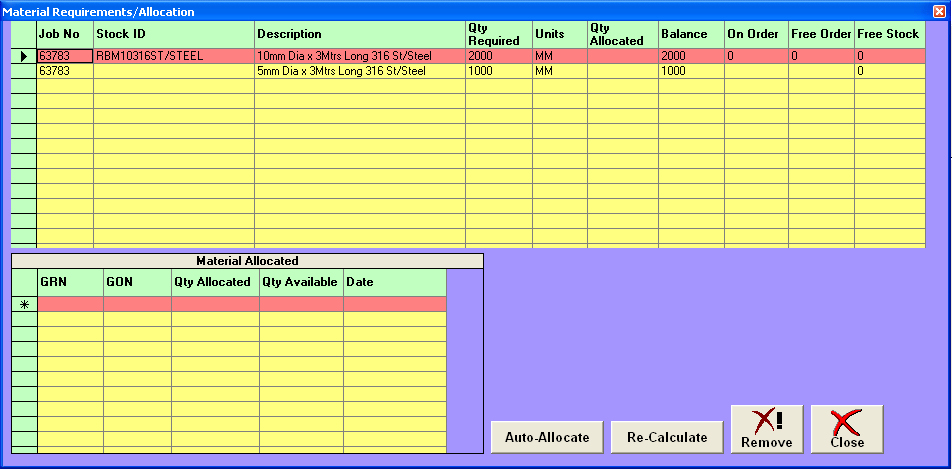Click Qty Required value 1000
952x469 pixels.
coord(499,71)
